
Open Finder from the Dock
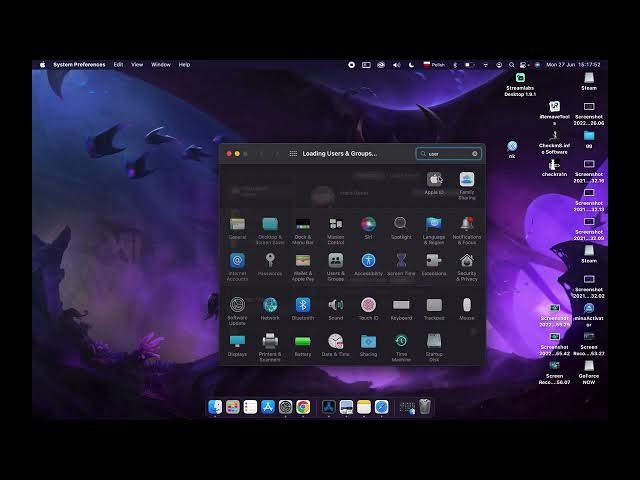[215, 407]
